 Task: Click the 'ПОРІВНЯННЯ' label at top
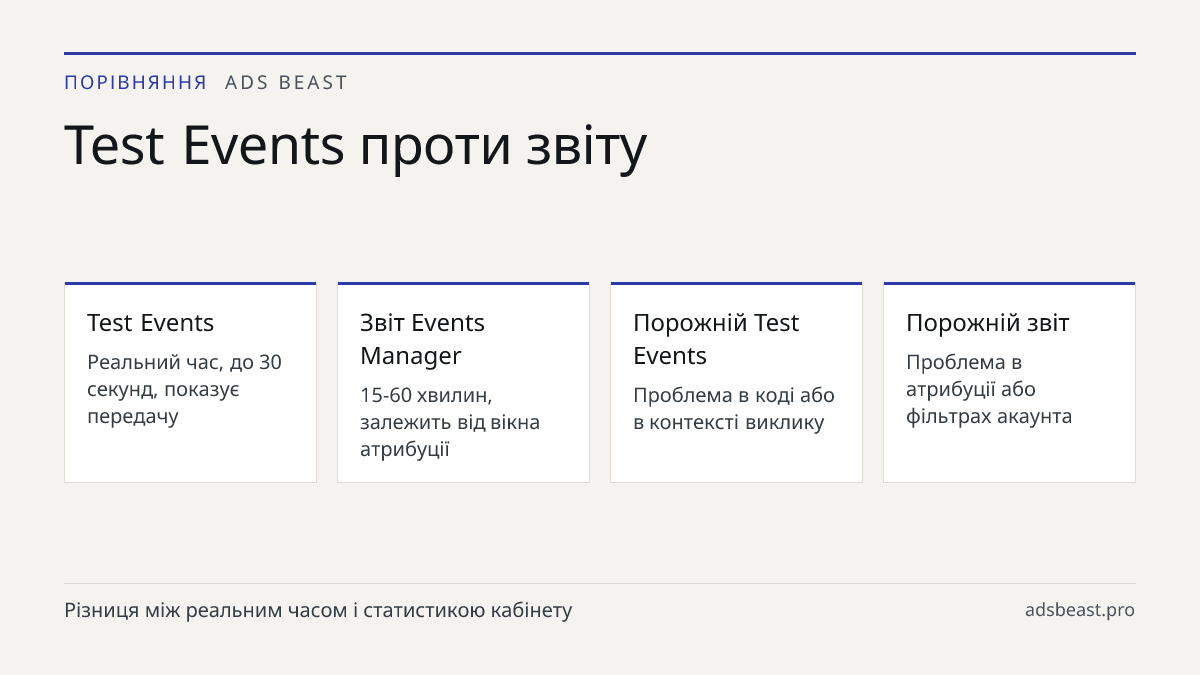click(x=136, y=83)
